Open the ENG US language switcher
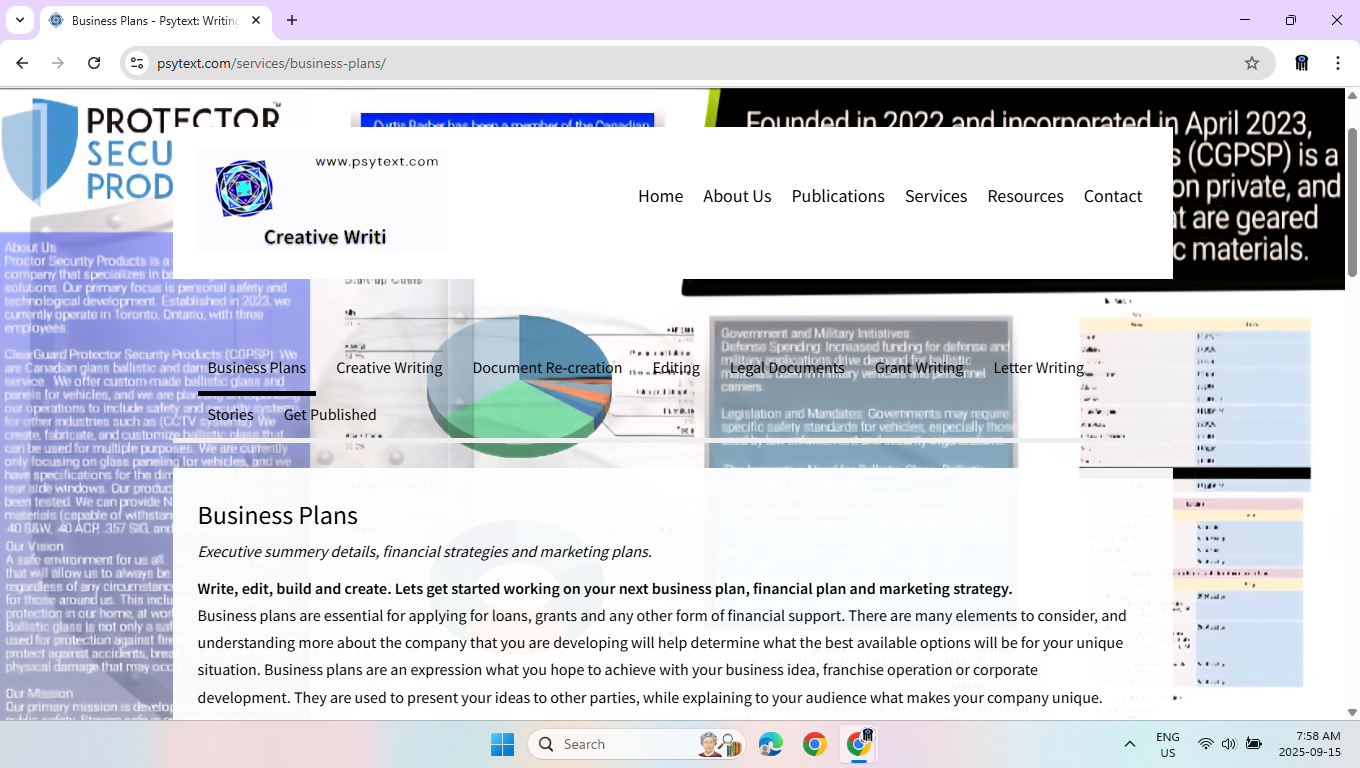Image resolution: width=1360 pixels, height=768 pixels. click(1167, 745)
